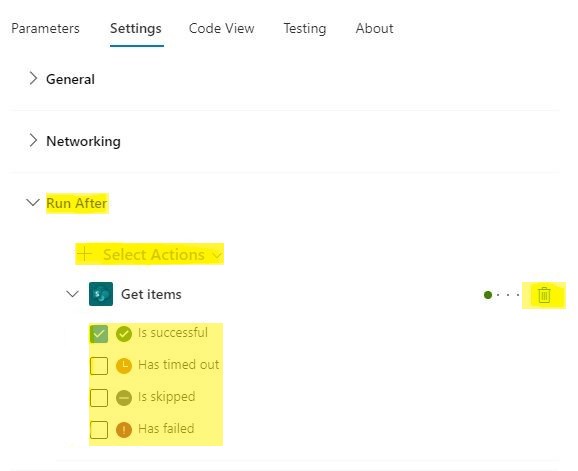This screenshot has width=578, height=471.
Task: Enable the Has timed out checkbox
Action: pyautogui.click(x=99, y=366)
